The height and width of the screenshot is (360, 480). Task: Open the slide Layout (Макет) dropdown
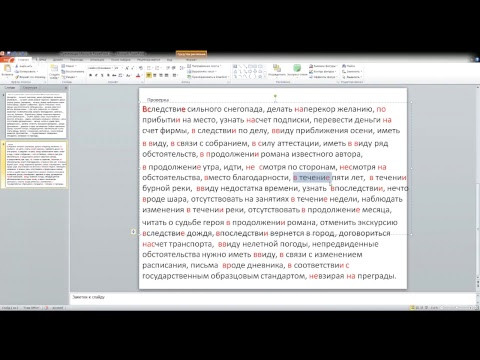(x=69, y=66)
